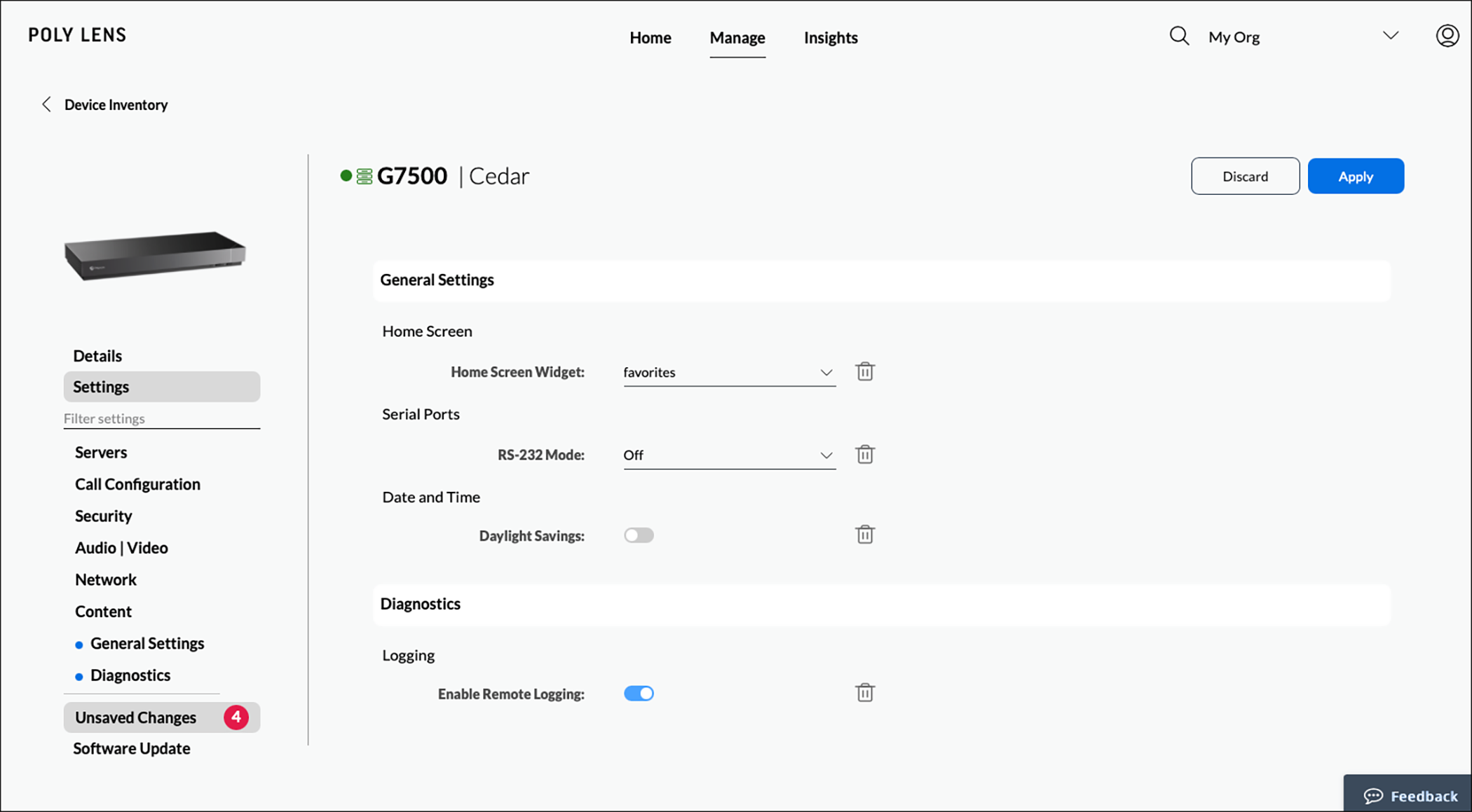Image resolution: width=1472 pixels, height=812 pixels.
Task: Click the delete icon next to Enable Remote Logging
Action: pos(863,692)
